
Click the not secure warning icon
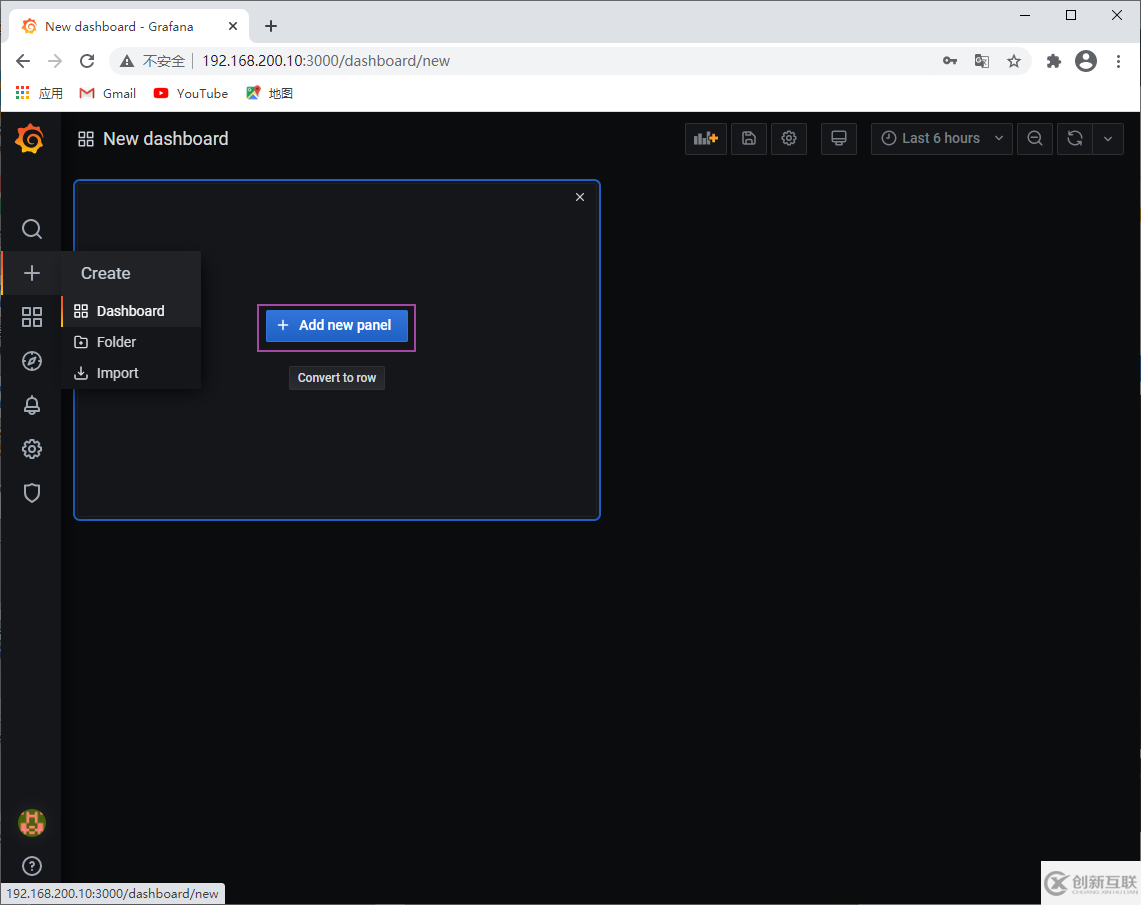pos(127,61)
